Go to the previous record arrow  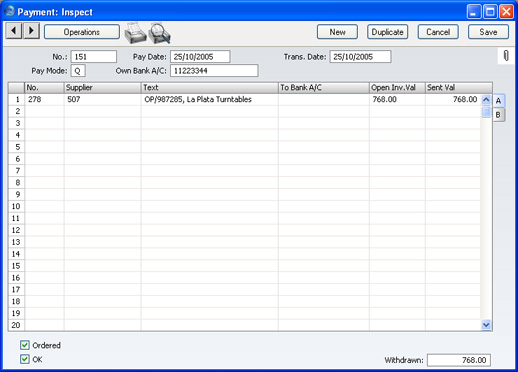point(14,31)
